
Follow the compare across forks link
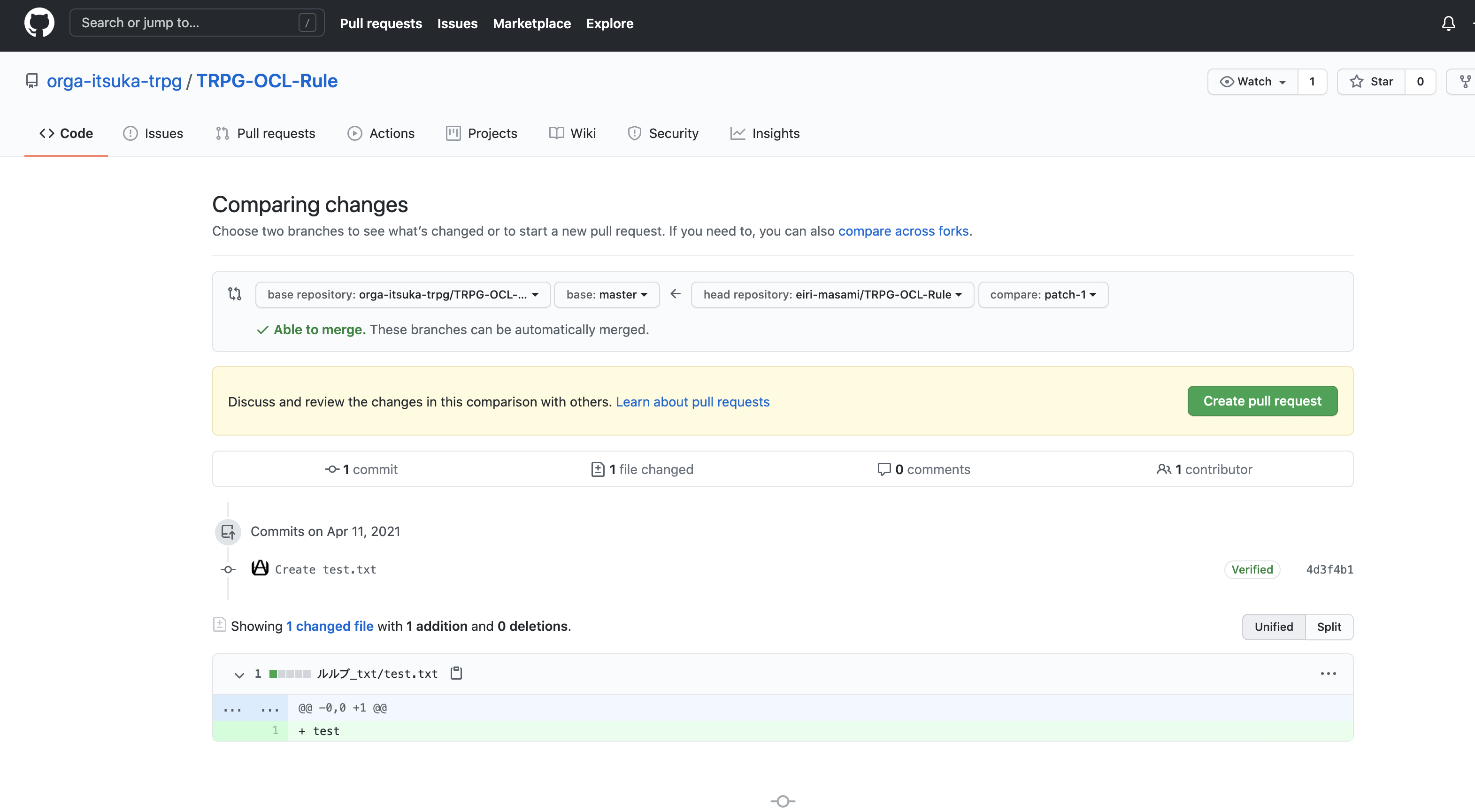pos(903,231)
